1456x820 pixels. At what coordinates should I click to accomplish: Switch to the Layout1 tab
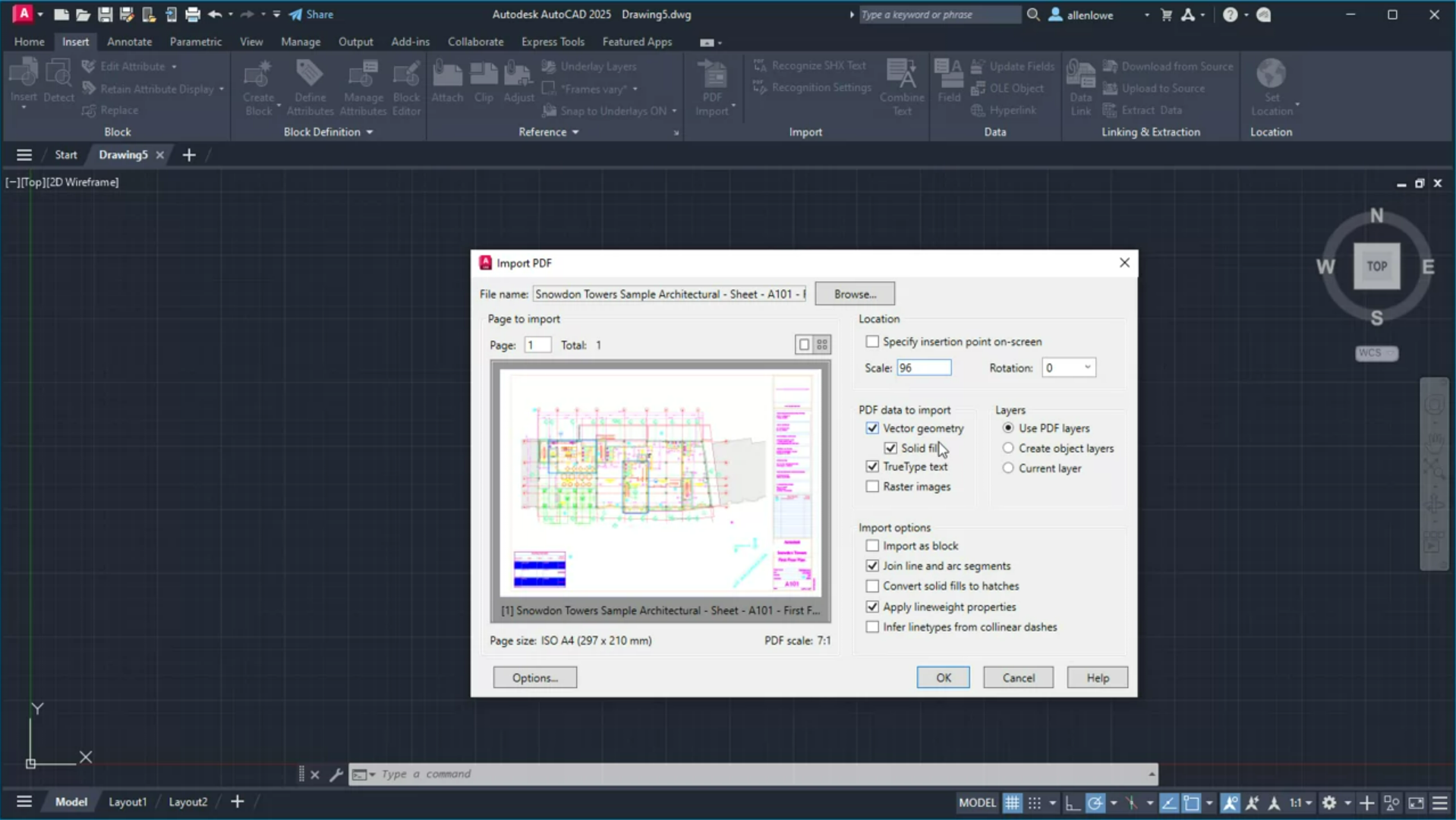[127, 802]
